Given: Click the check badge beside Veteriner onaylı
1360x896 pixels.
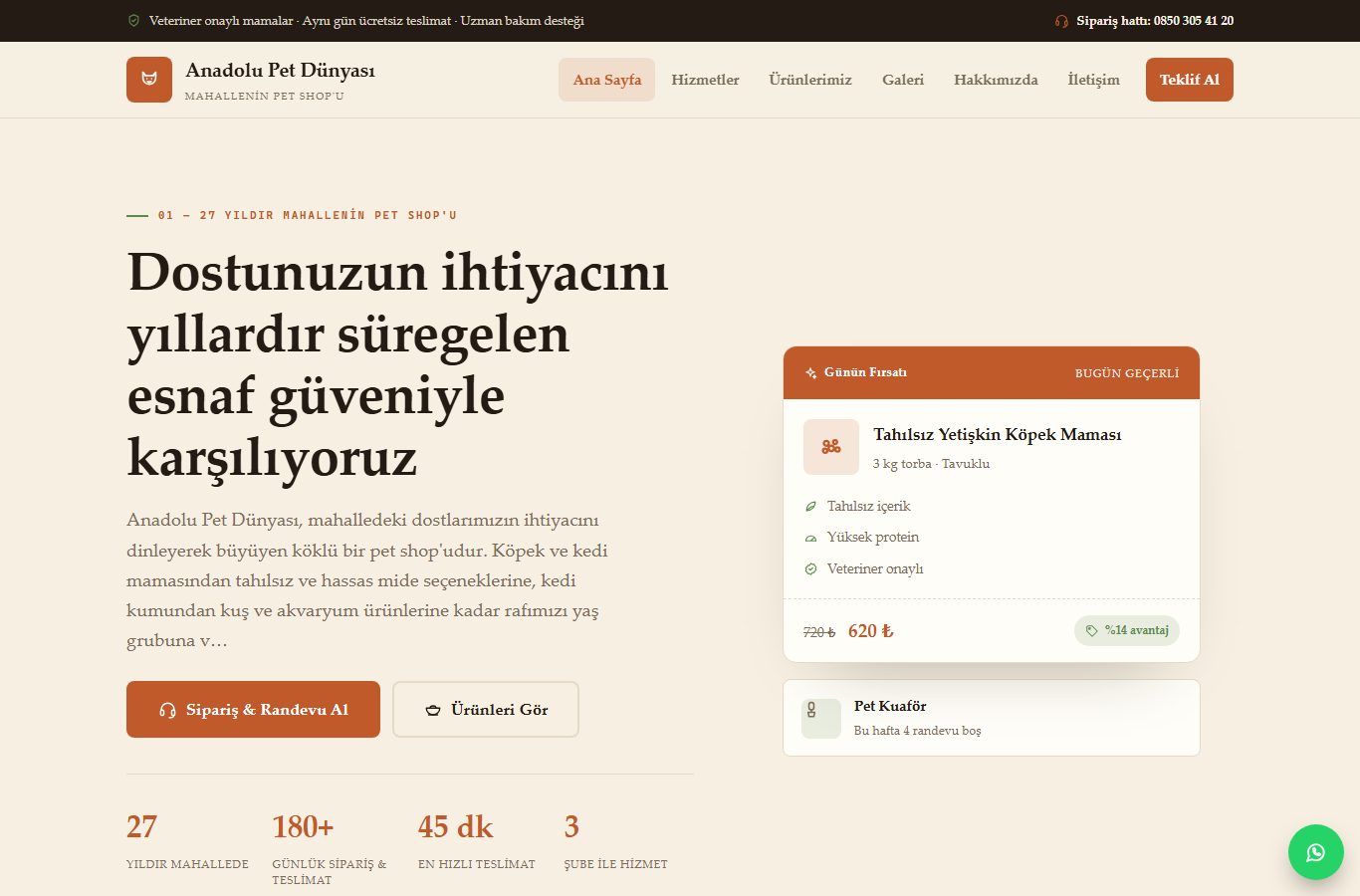Looking at the screenshot, I should (x=810, y=569).
